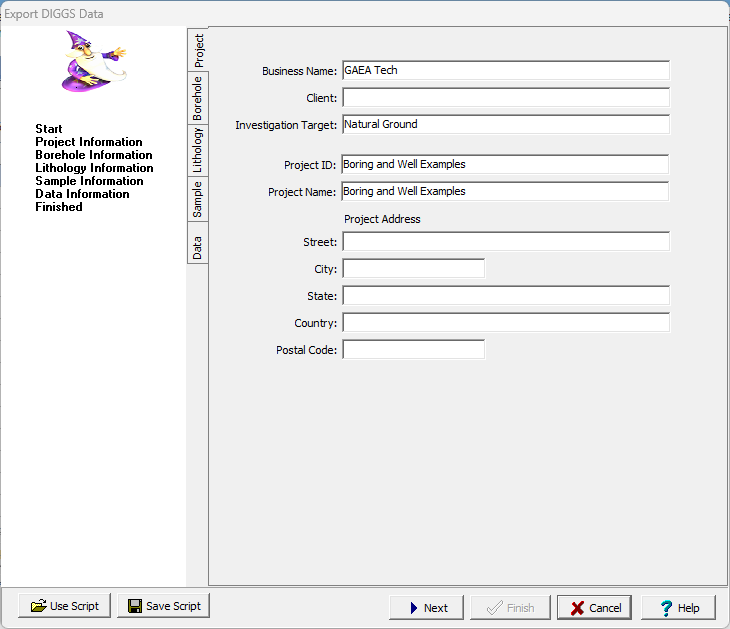
Task: Click the Business Name field
Action: coord(505,70)
